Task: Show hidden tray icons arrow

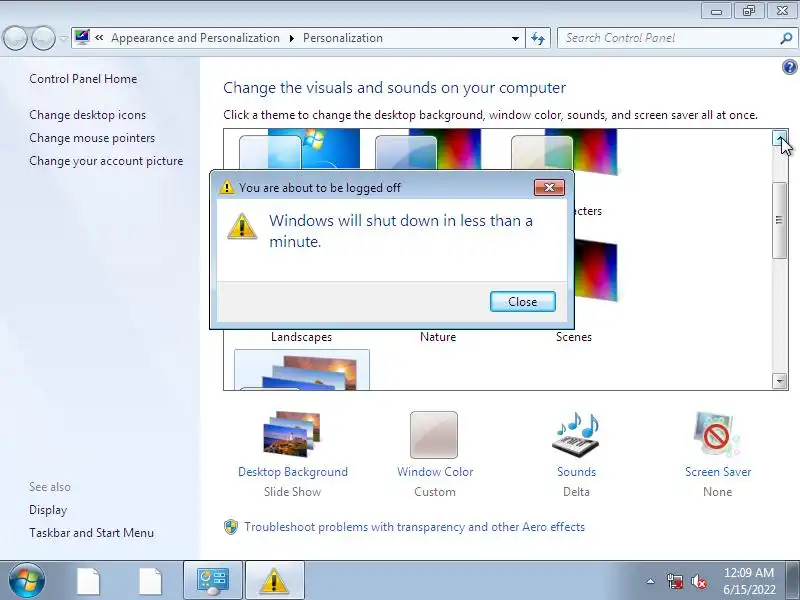Action: coord(651,581)
